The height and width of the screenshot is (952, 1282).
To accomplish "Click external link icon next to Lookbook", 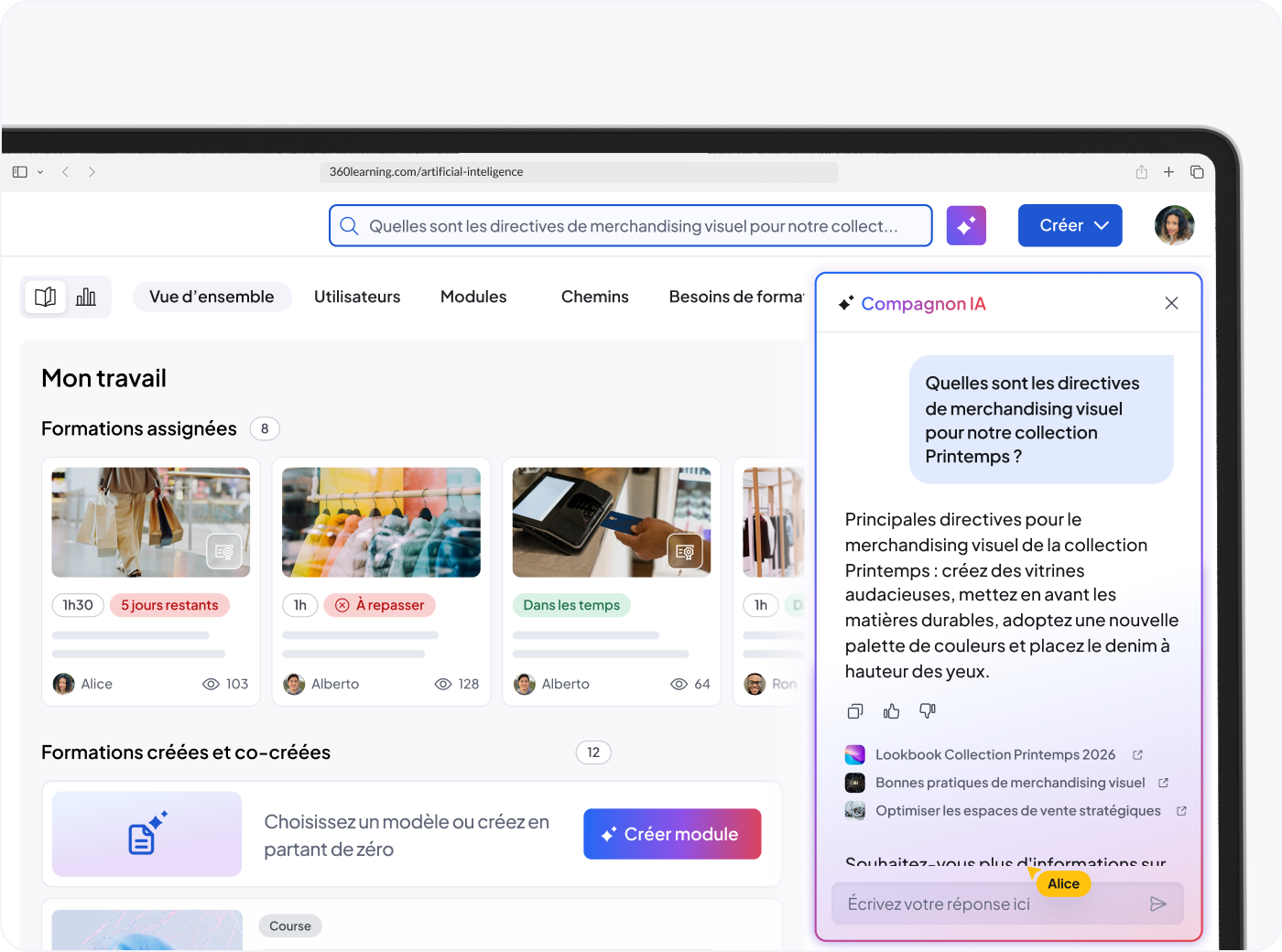I will click(1137, 755).
